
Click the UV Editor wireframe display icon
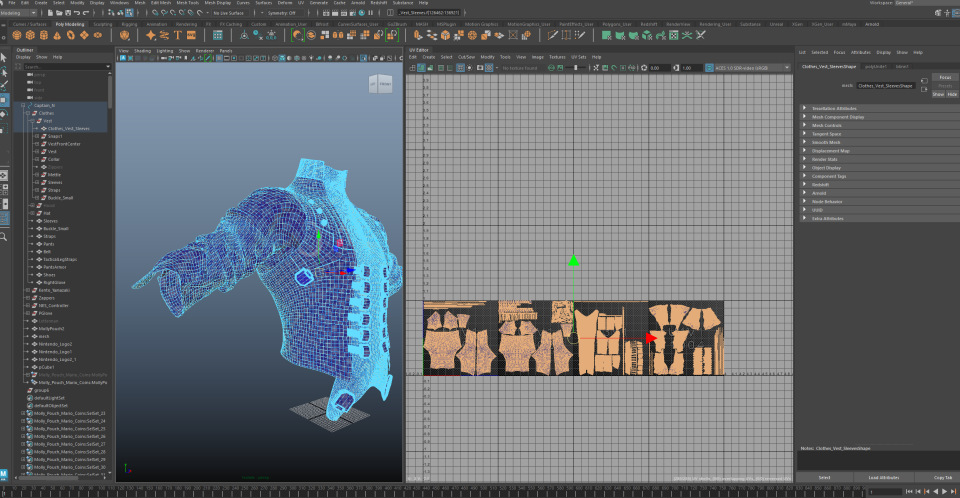(412, 68)
